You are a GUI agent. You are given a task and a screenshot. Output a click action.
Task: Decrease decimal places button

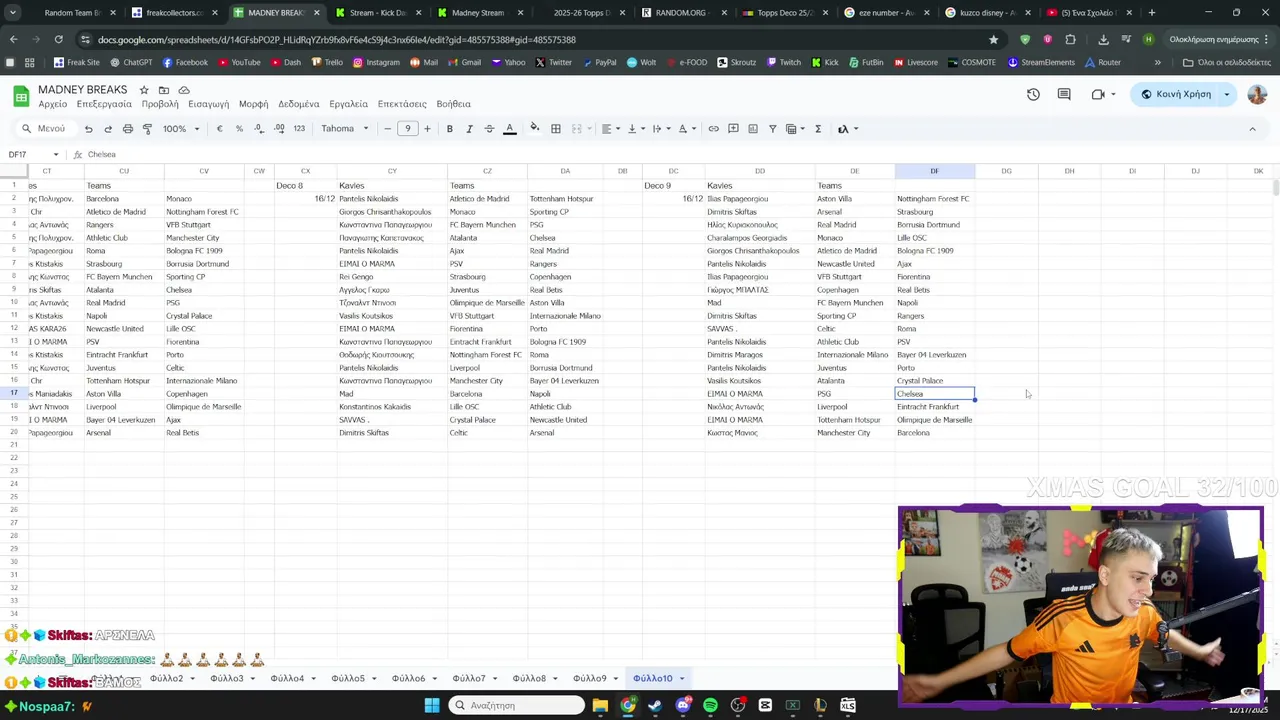pyautogui.click(x=258, y=129)
